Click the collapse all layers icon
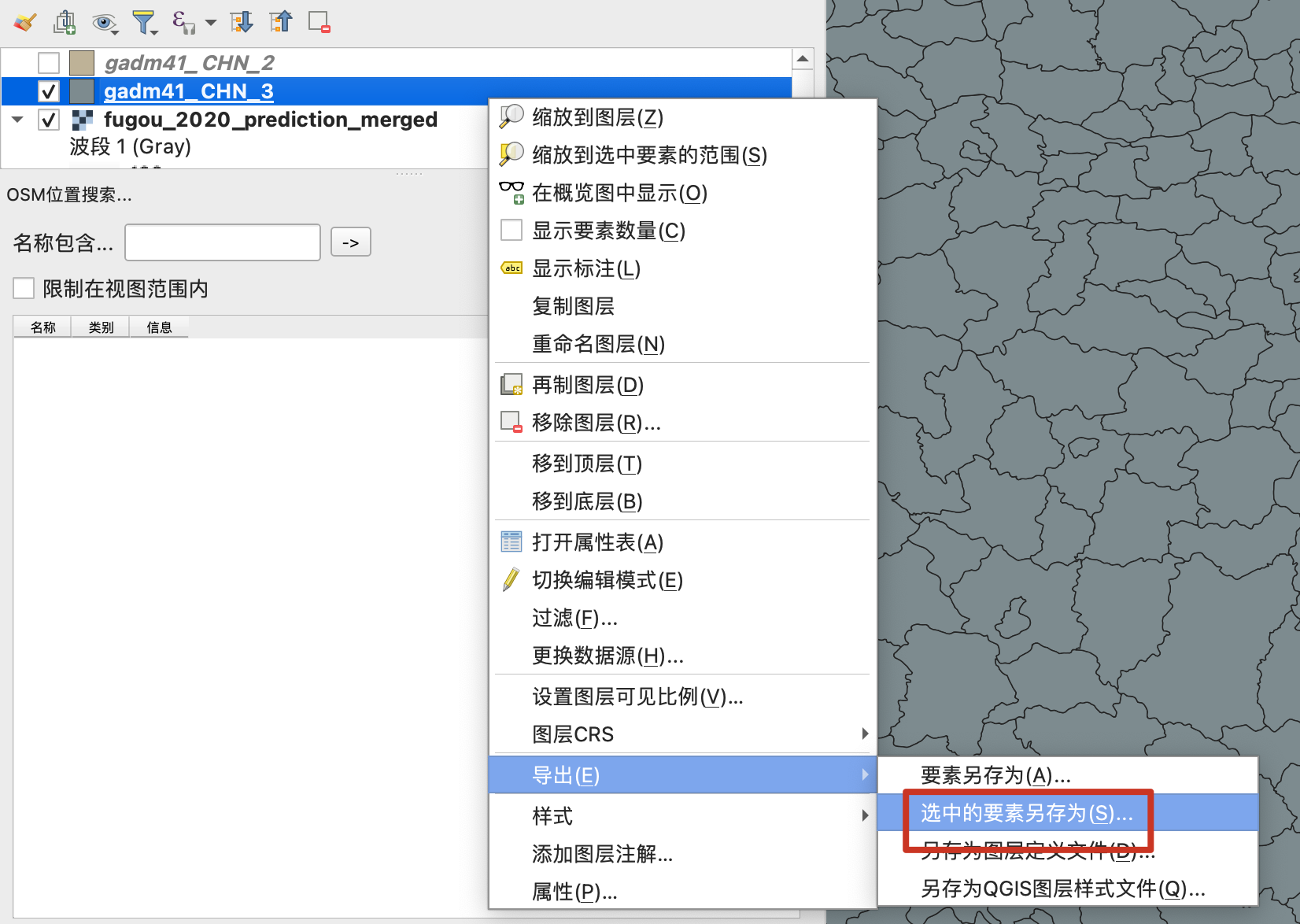The width and height of the screenshot is (1300, 924). 280,22
